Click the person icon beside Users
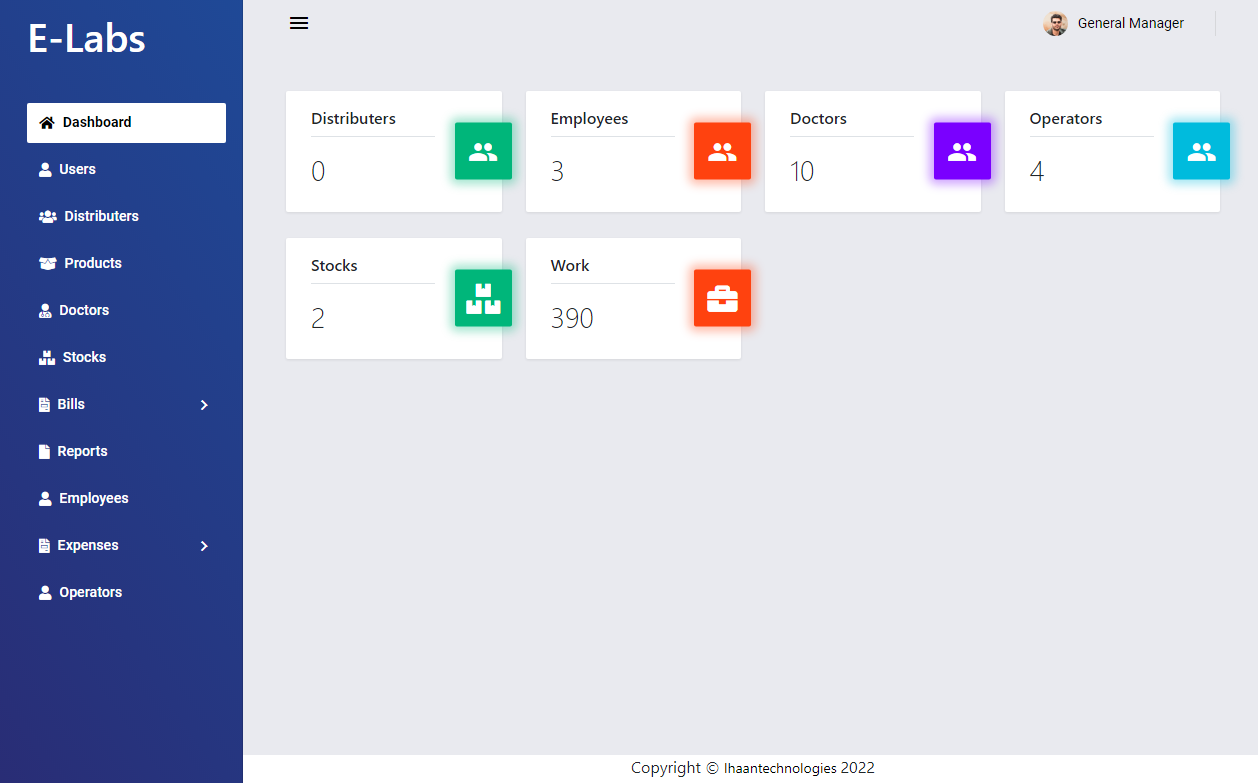 (45, 170)
